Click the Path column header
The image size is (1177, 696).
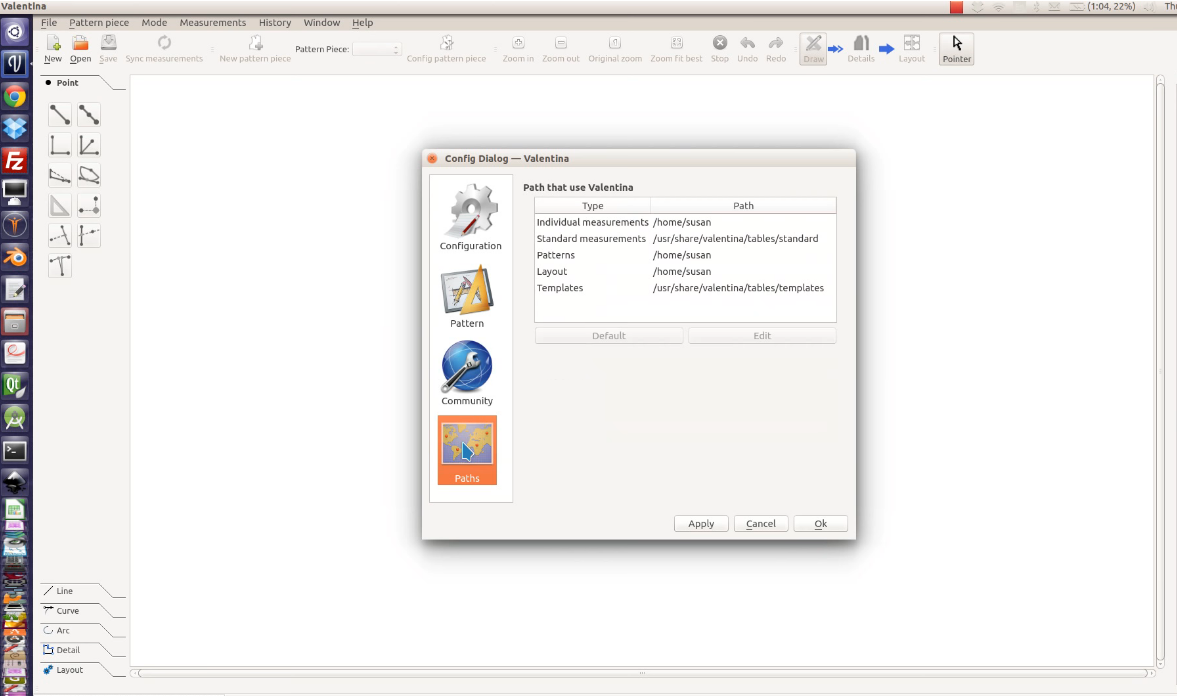tap(743, 206)
